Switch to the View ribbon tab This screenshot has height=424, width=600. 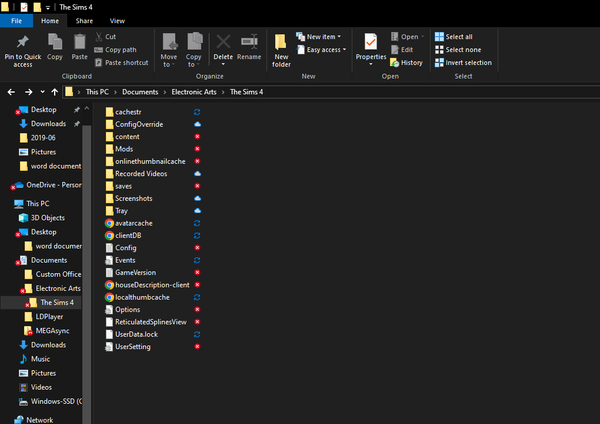point(117,21)
